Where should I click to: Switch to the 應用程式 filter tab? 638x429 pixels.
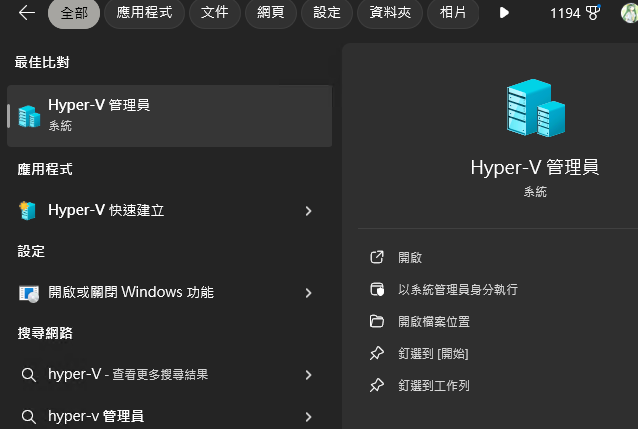(144, 13)
